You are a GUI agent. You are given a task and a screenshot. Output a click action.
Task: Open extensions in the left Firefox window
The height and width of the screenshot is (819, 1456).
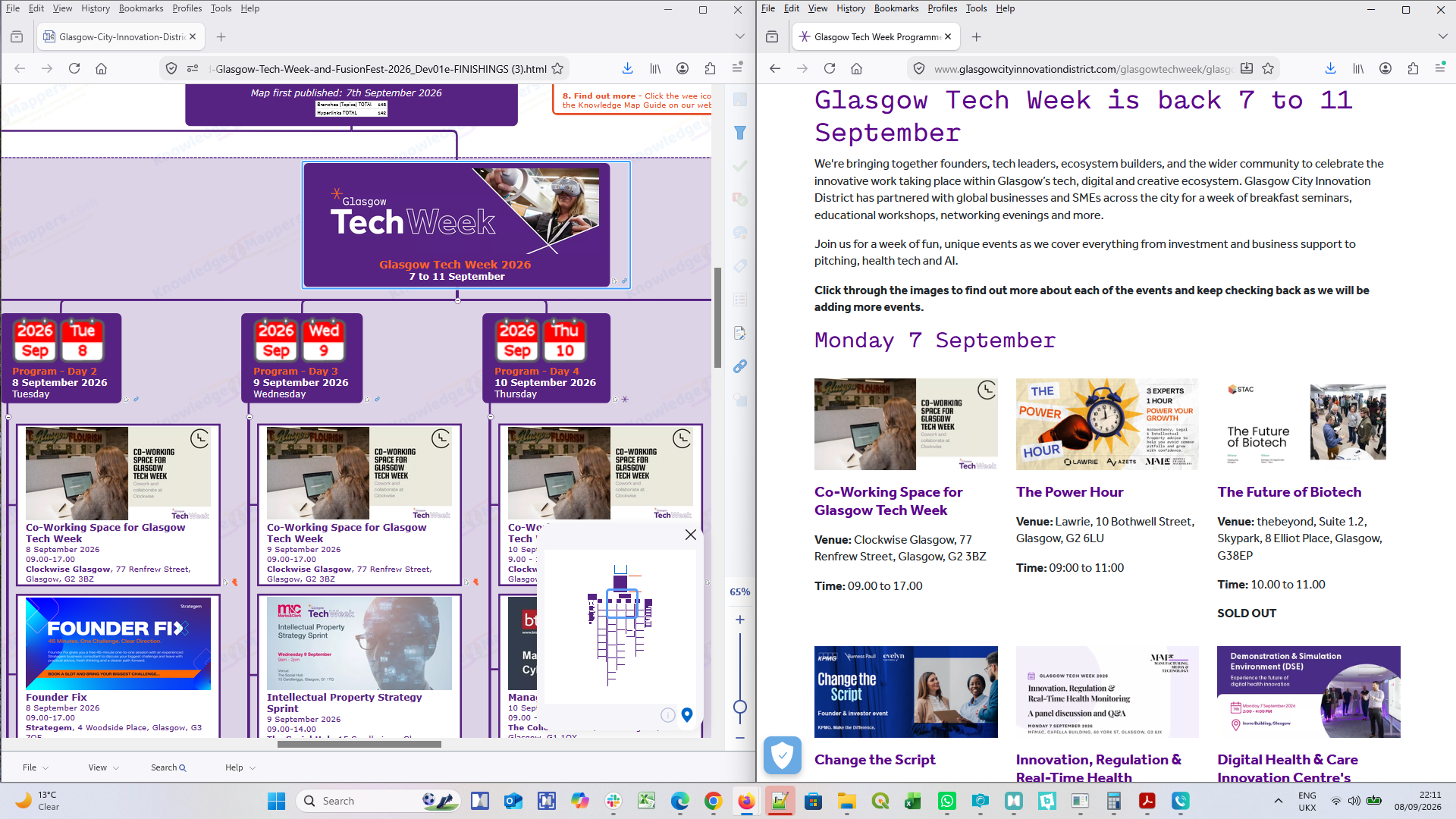[710, 68]
